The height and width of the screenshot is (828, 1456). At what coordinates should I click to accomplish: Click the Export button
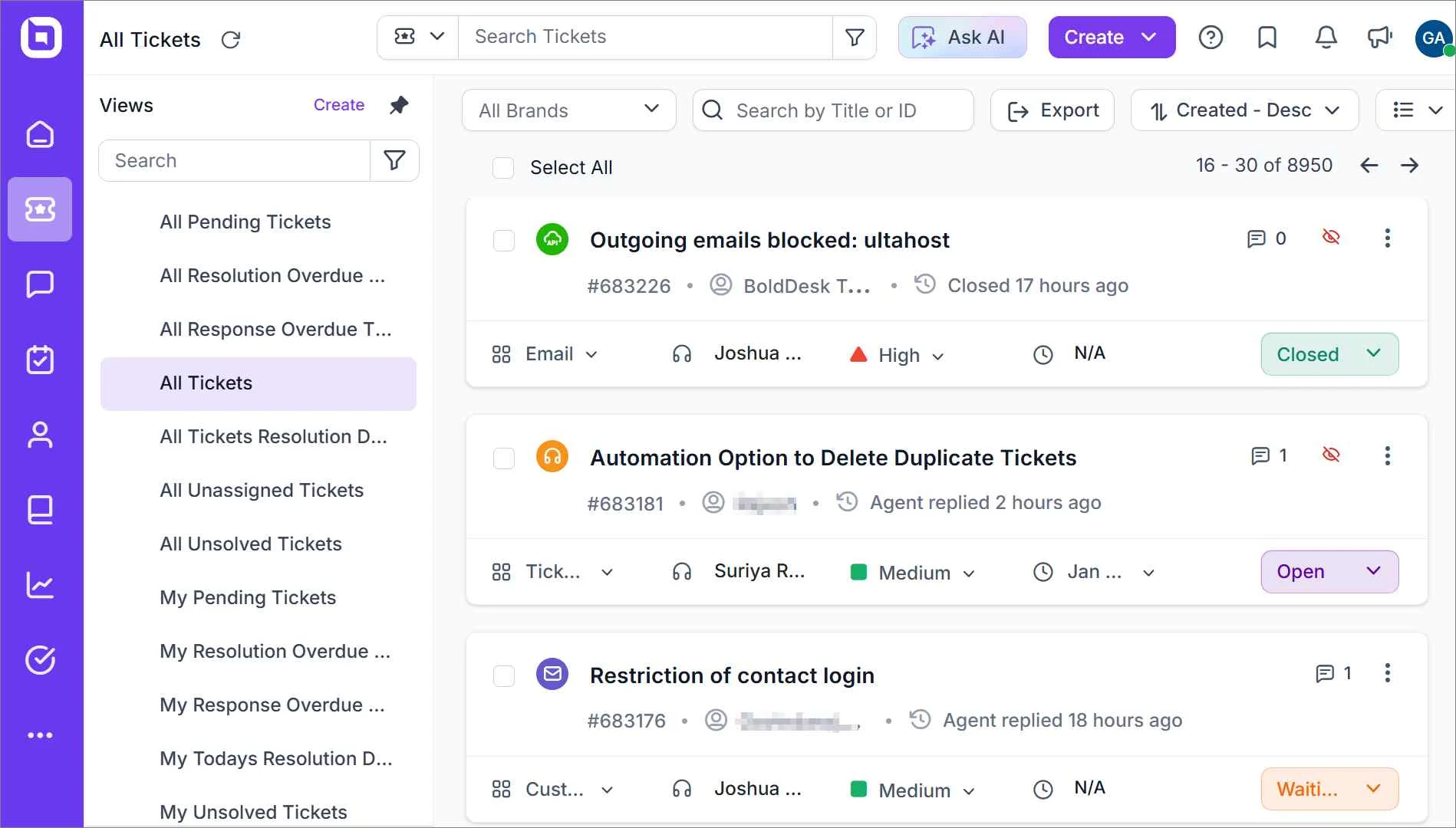pyautogui.click(x=1052, y=110)
